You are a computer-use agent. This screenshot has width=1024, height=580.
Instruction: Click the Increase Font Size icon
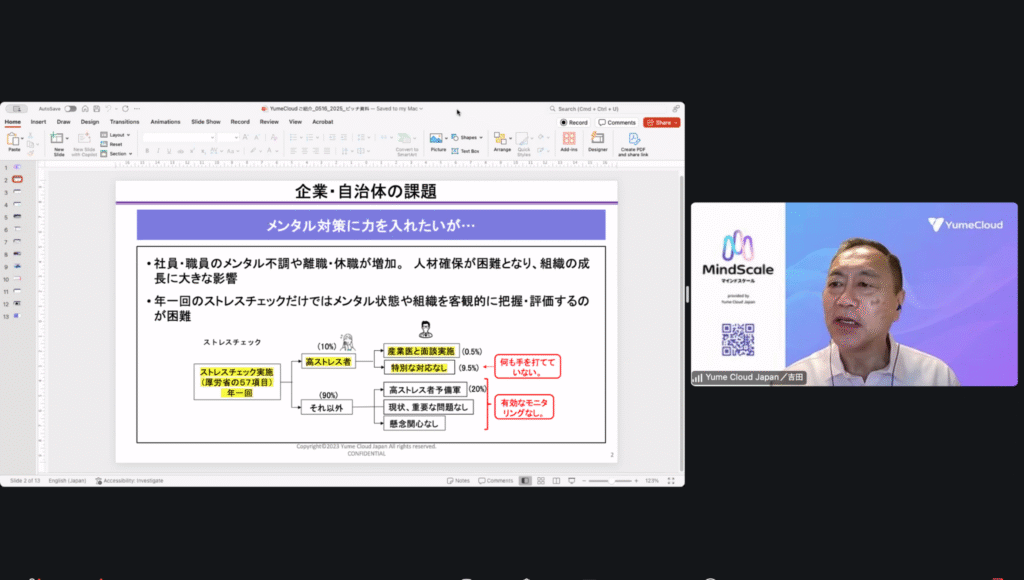[246, 137]
